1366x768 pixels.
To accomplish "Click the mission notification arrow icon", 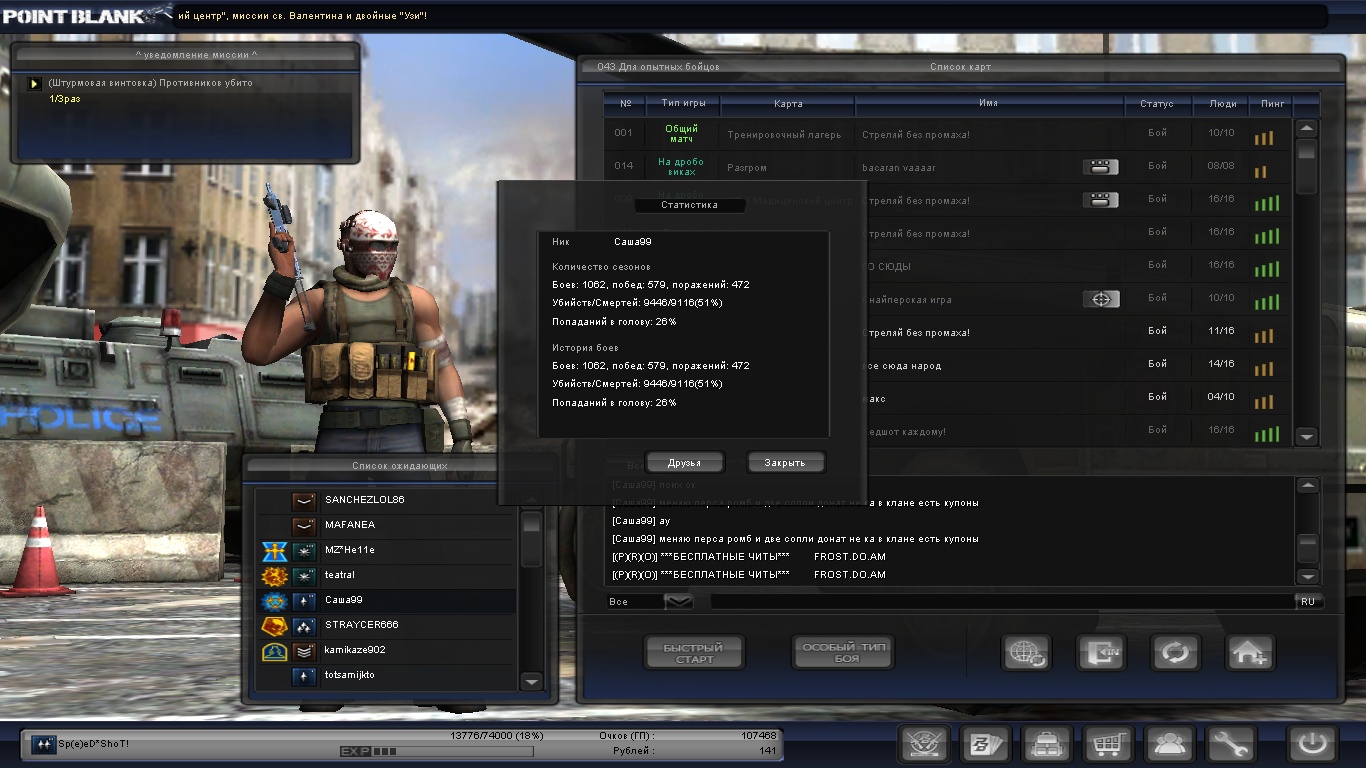I will (x=34, y=84).
